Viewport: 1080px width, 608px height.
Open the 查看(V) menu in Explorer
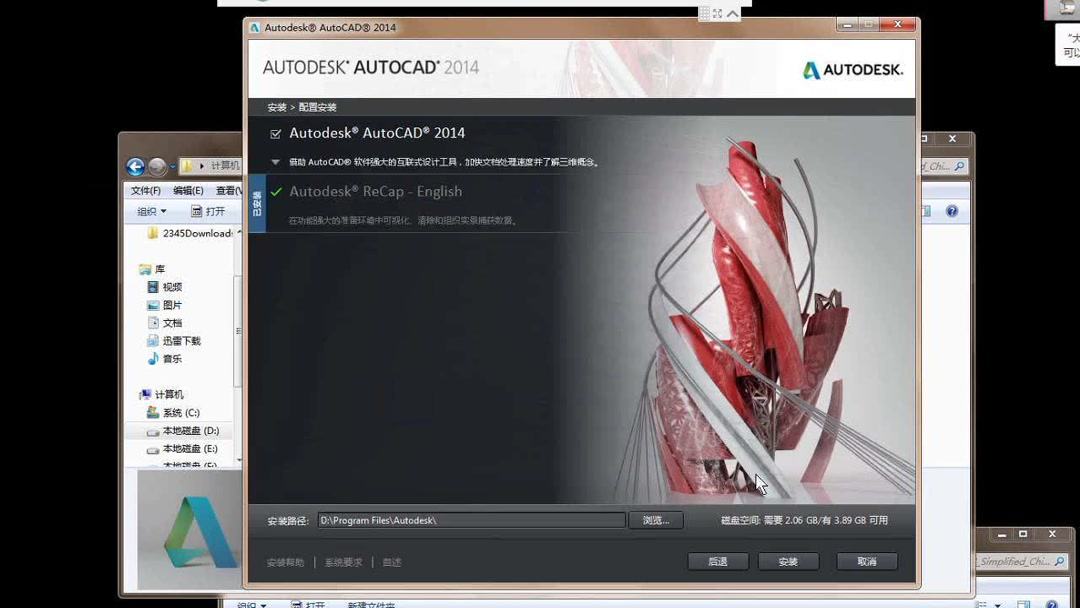point(227,188)
